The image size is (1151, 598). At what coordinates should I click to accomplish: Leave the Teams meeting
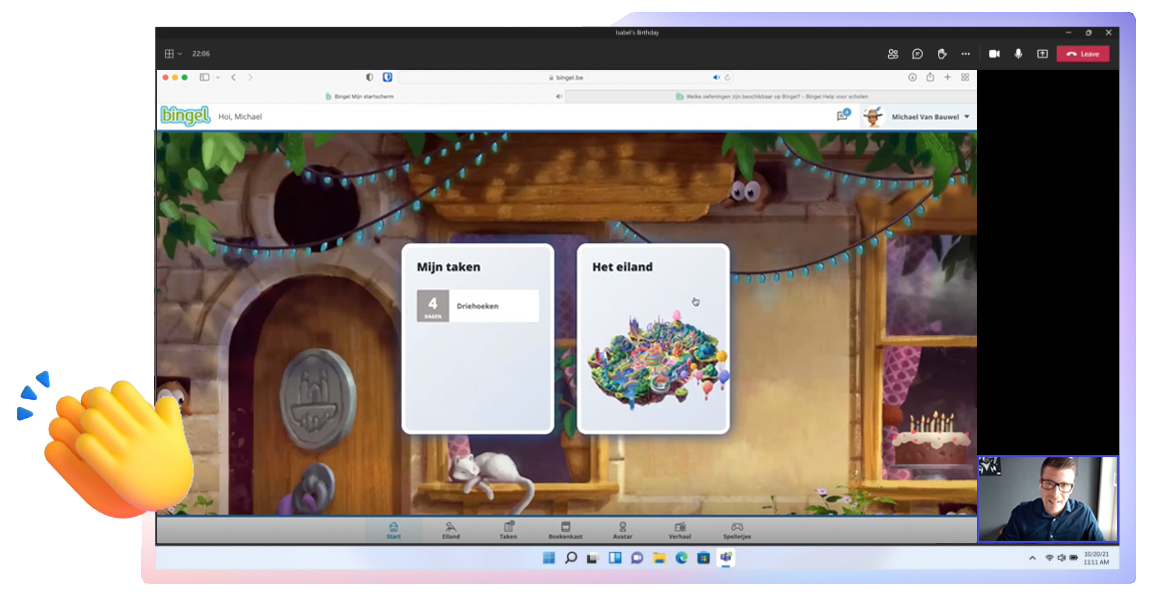coord(1083,54)
